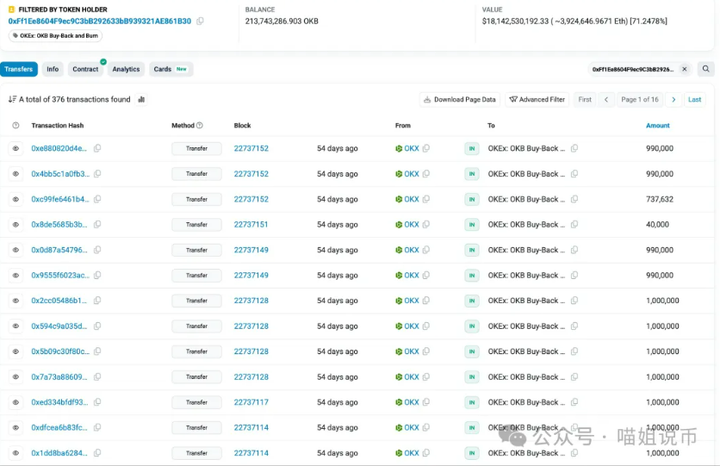Copy hash 0x9555f6023ac

pos(97,275)
